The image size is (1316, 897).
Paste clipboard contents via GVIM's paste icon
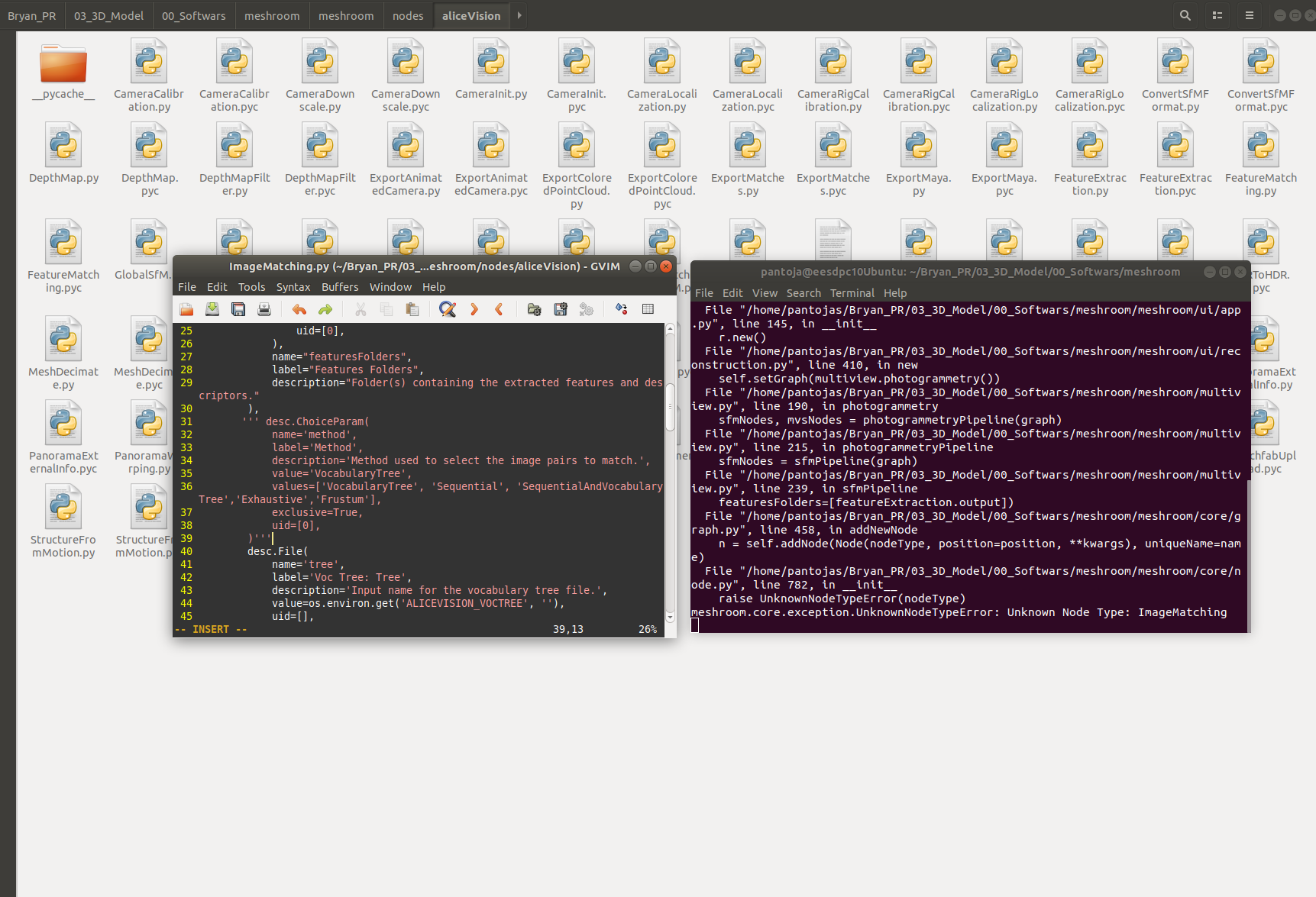[412, 308]
